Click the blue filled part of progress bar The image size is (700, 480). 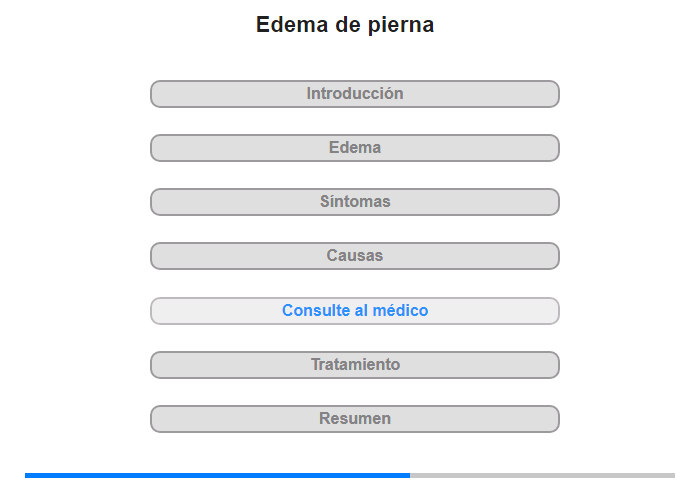point(217,475)
